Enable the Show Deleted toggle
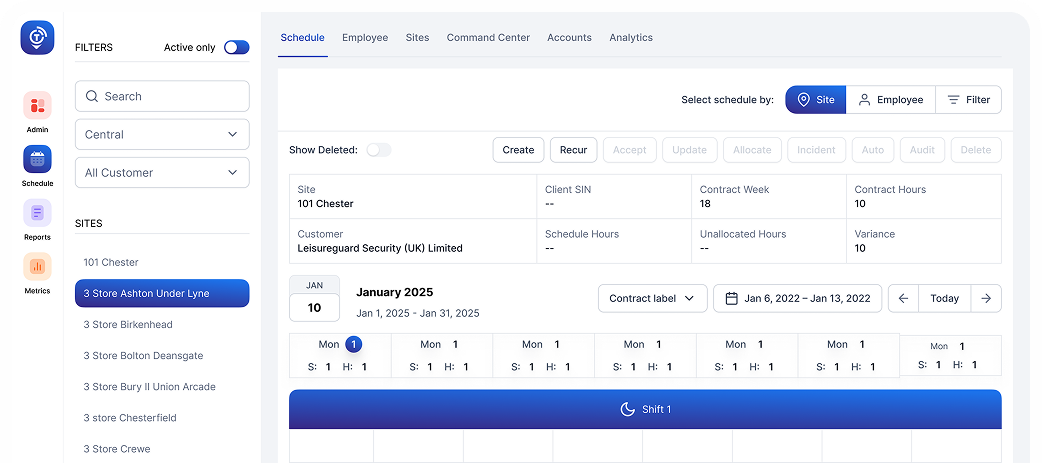The height and width of the screenshot is (463, 1042). [x=378, y=150]
